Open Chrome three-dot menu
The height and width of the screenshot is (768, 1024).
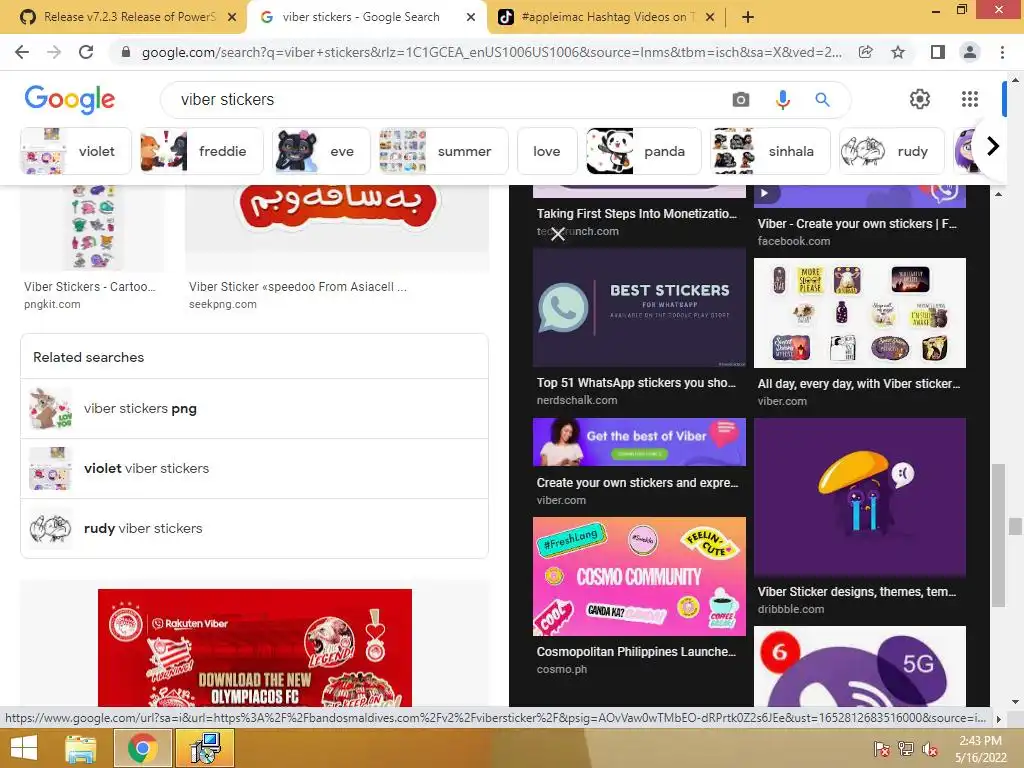pos(1002,52)
